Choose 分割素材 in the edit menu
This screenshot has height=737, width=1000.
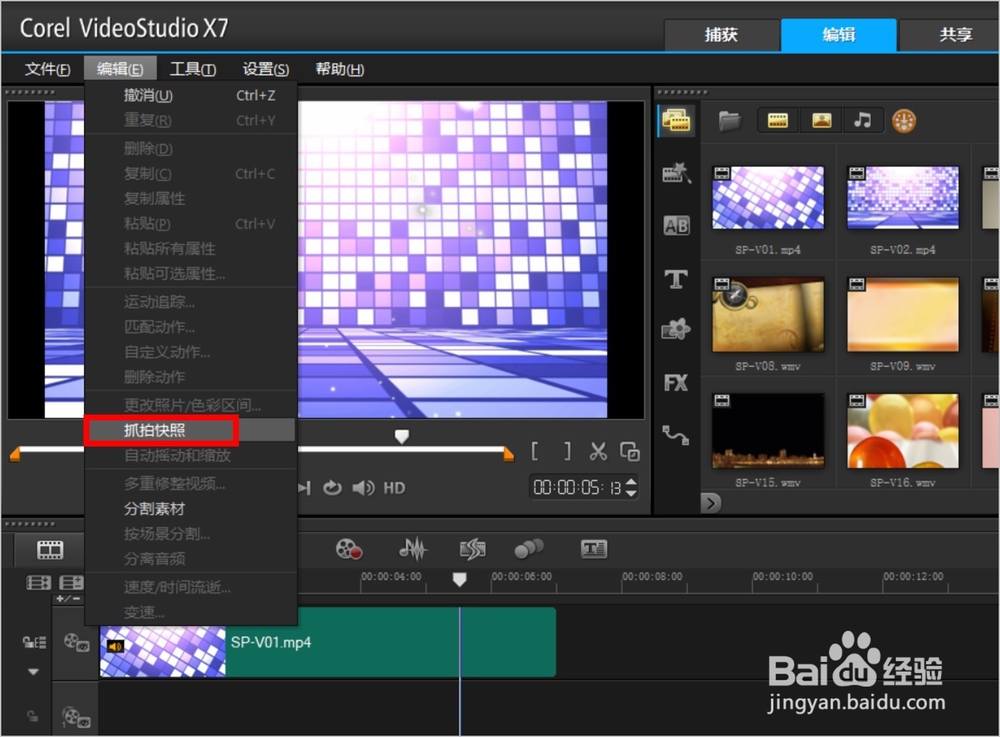click(x=190, y=509)
